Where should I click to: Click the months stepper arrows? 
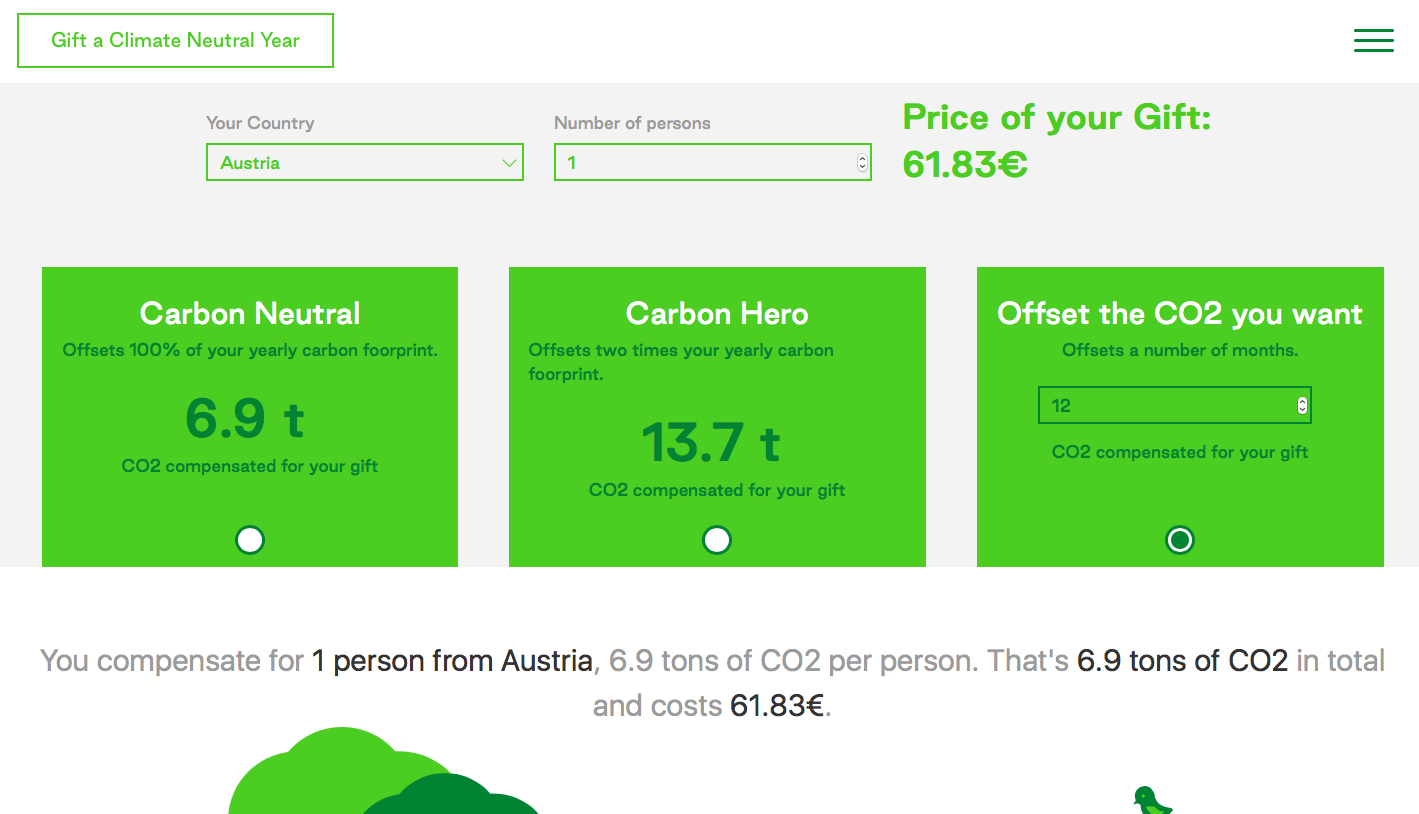[x=1302, y=405]
